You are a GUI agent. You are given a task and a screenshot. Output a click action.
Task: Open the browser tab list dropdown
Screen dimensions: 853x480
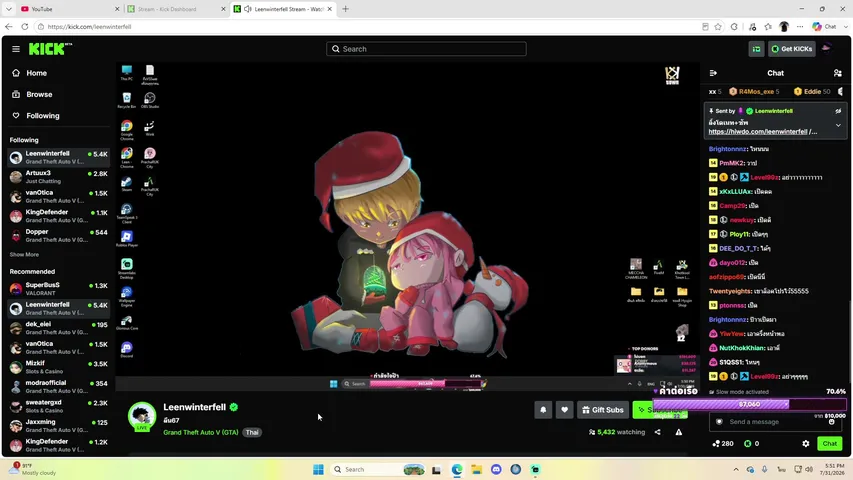click(8, 9)
